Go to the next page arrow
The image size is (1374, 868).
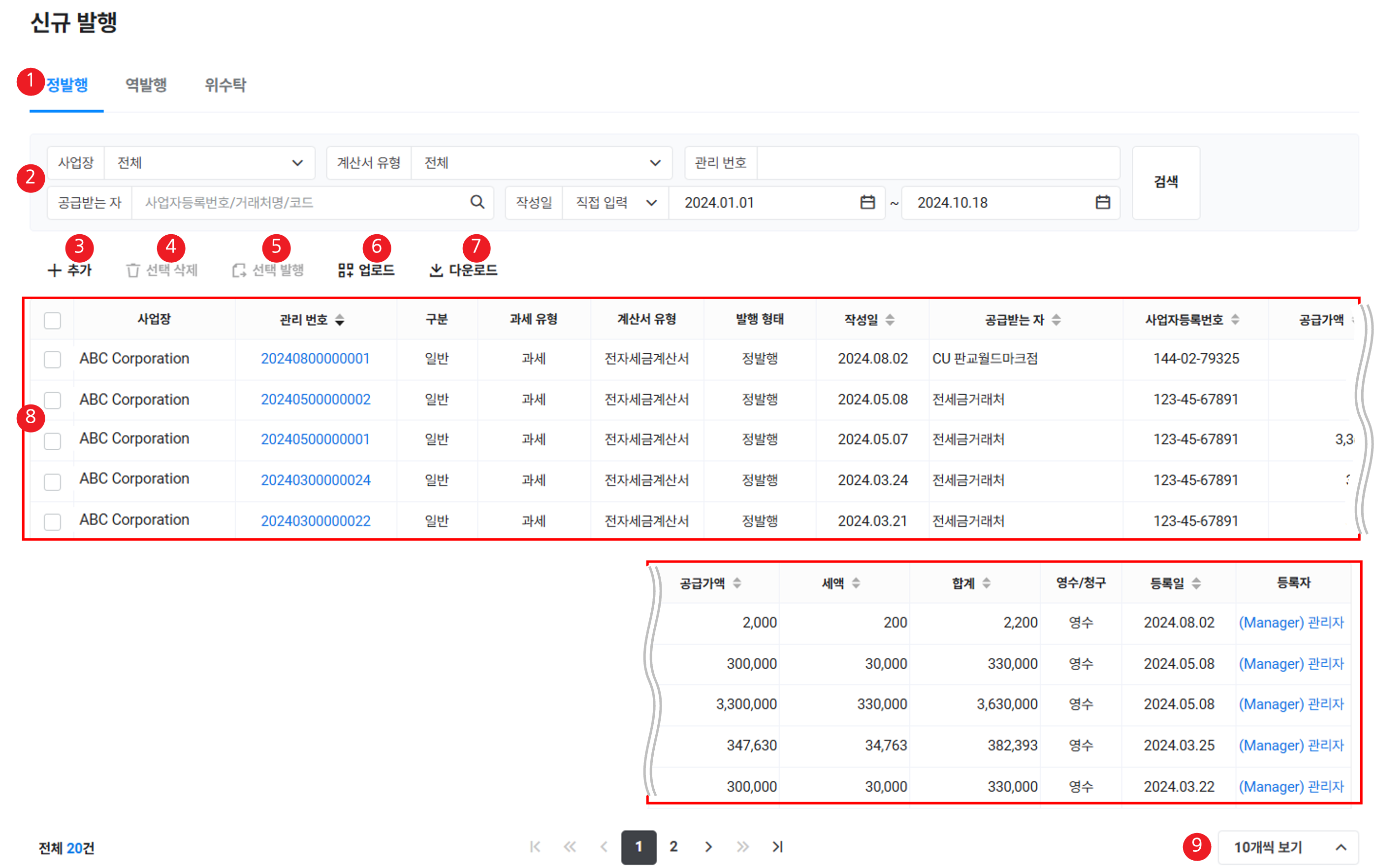pos(708,847)
